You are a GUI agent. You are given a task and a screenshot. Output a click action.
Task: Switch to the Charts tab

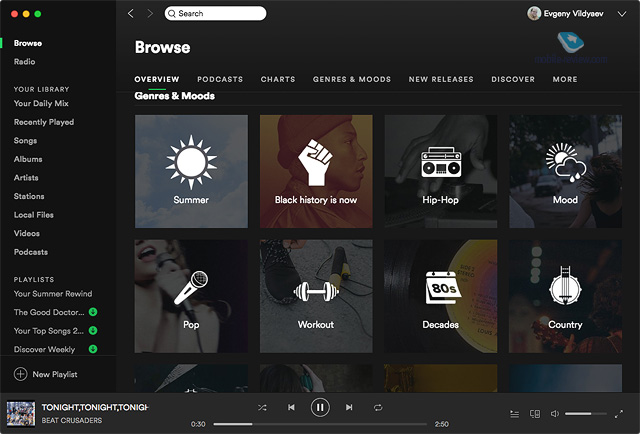pos(278,79)
